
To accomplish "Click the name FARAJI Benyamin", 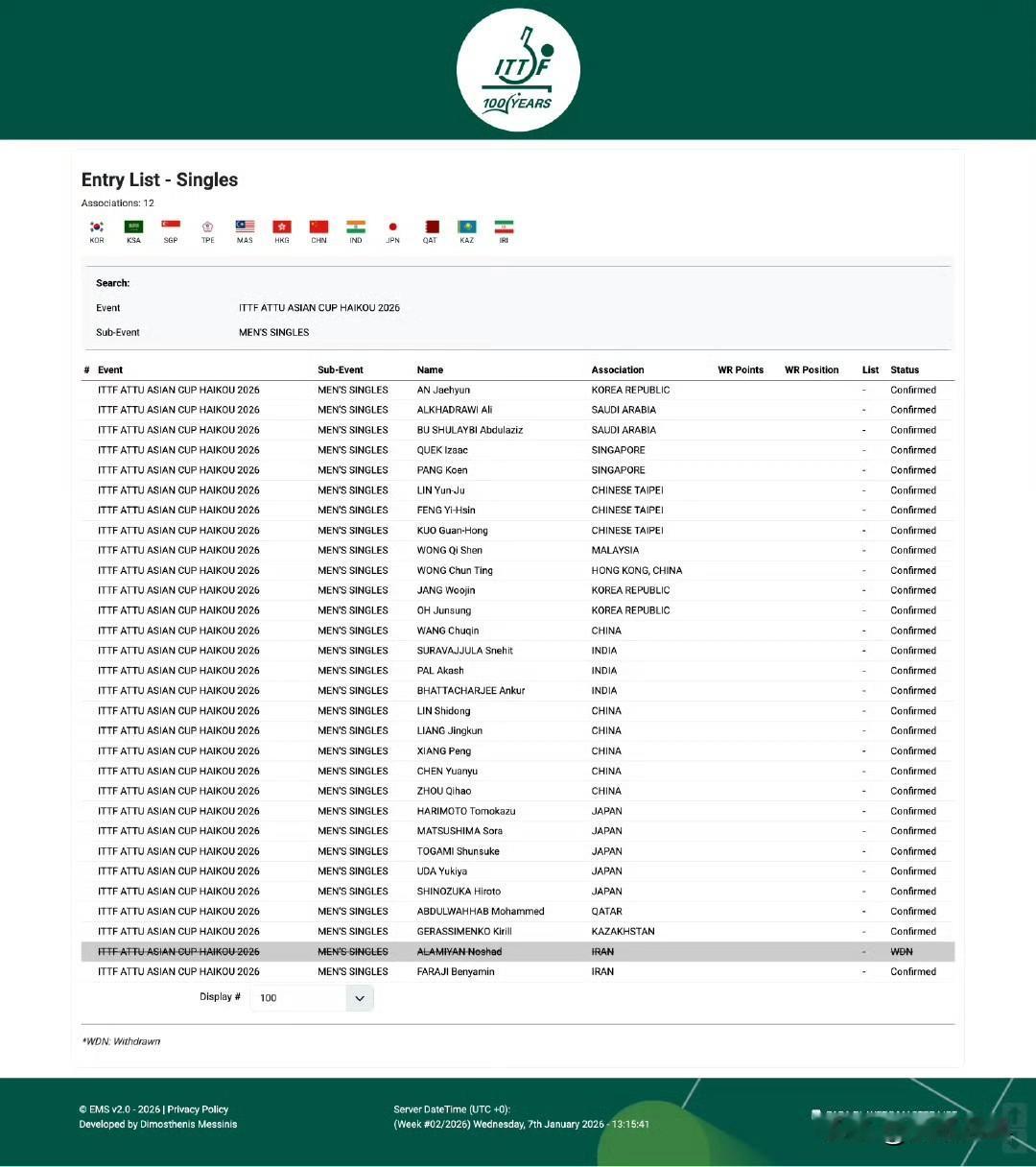I will (456, 972).
